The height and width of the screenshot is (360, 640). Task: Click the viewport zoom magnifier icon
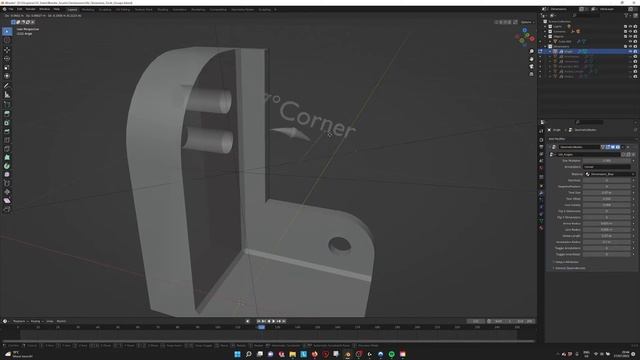coord(531,52)
